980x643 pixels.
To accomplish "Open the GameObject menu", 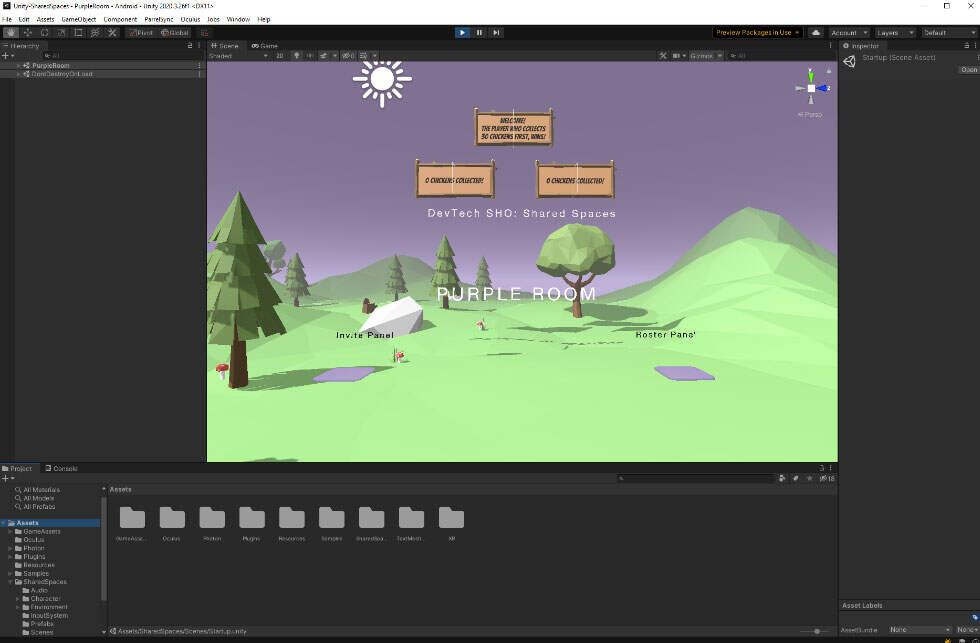I will [x=78, y=19].
